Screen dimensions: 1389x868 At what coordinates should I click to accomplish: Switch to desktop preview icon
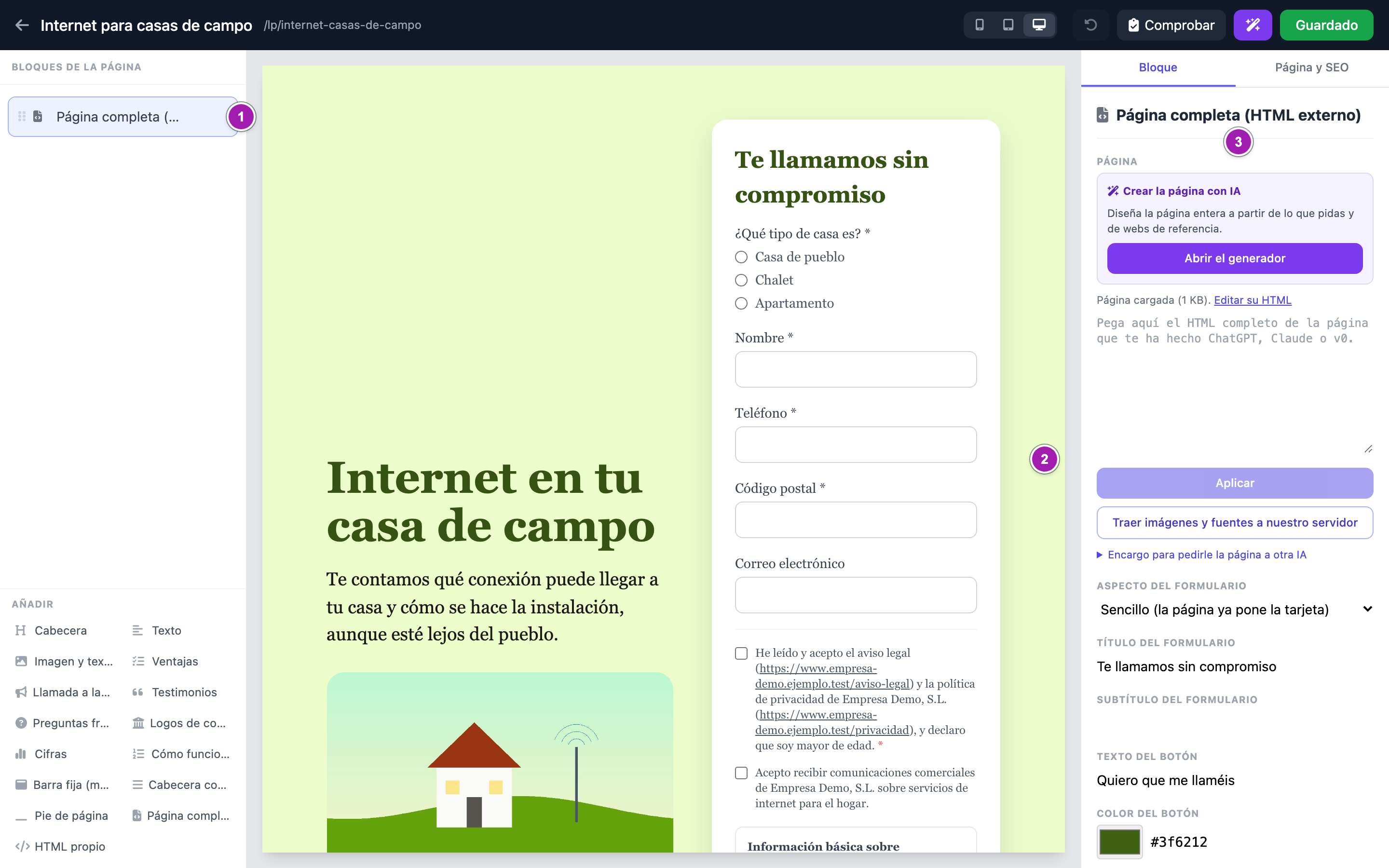(1039, 25)
